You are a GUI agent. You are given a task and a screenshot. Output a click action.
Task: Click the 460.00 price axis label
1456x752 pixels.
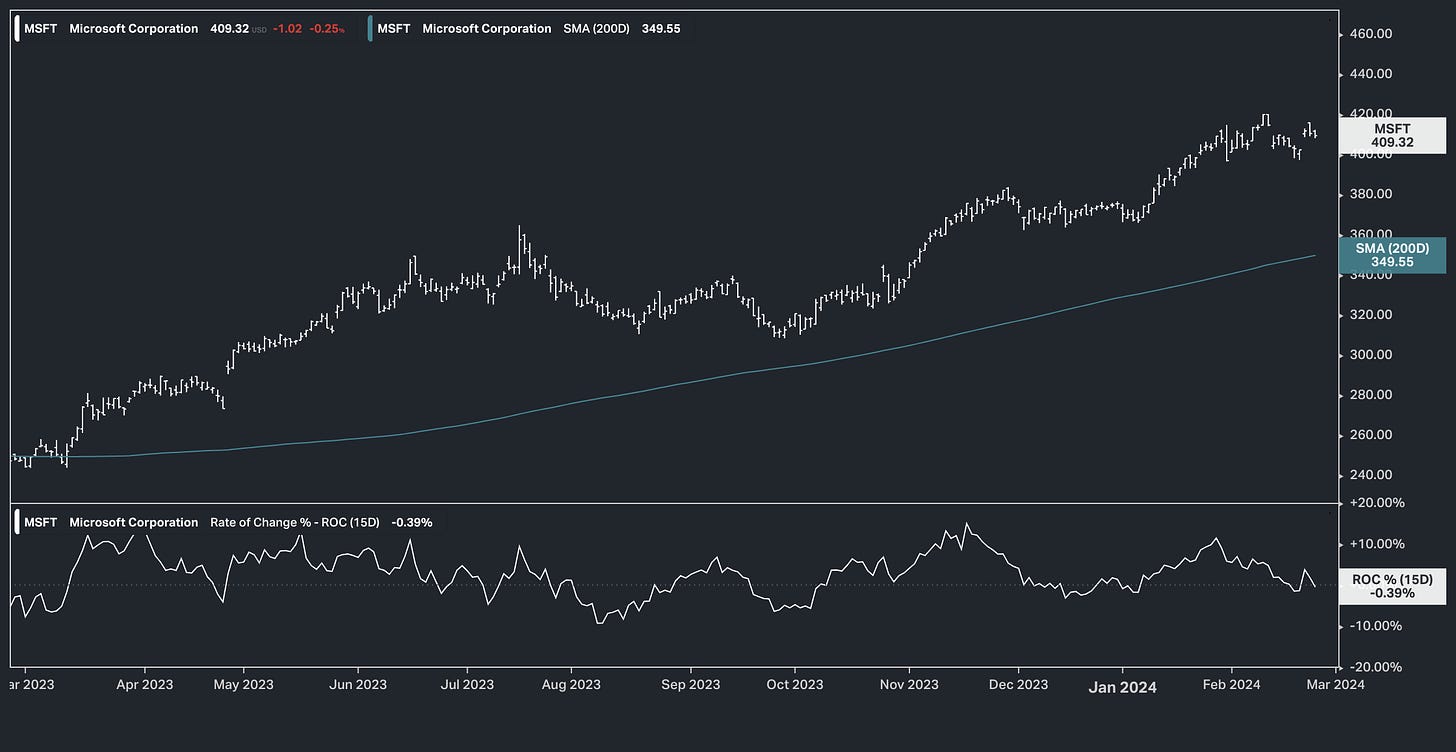point(1371,34)
